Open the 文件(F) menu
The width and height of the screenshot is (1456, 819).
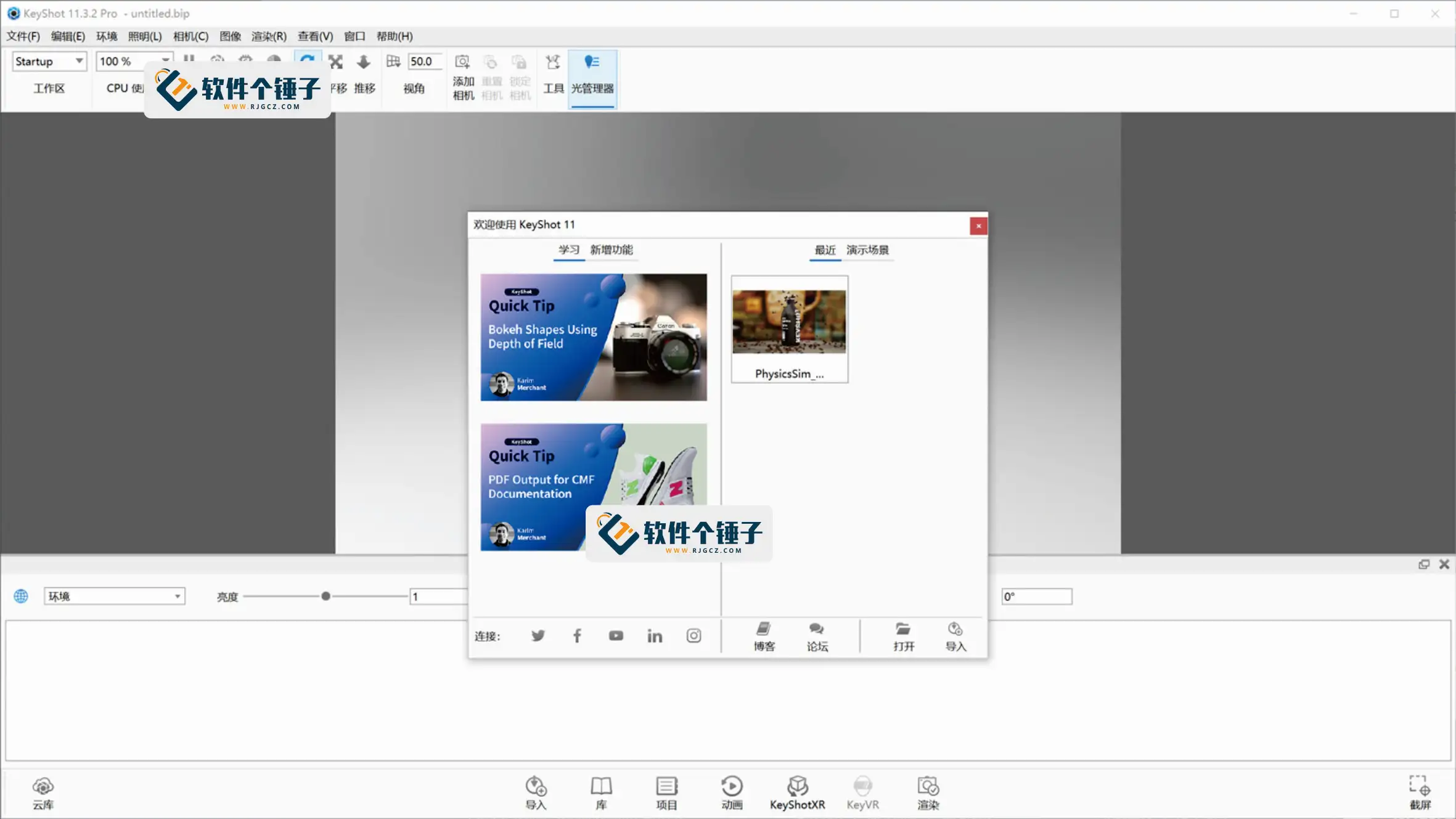[23, 36]
